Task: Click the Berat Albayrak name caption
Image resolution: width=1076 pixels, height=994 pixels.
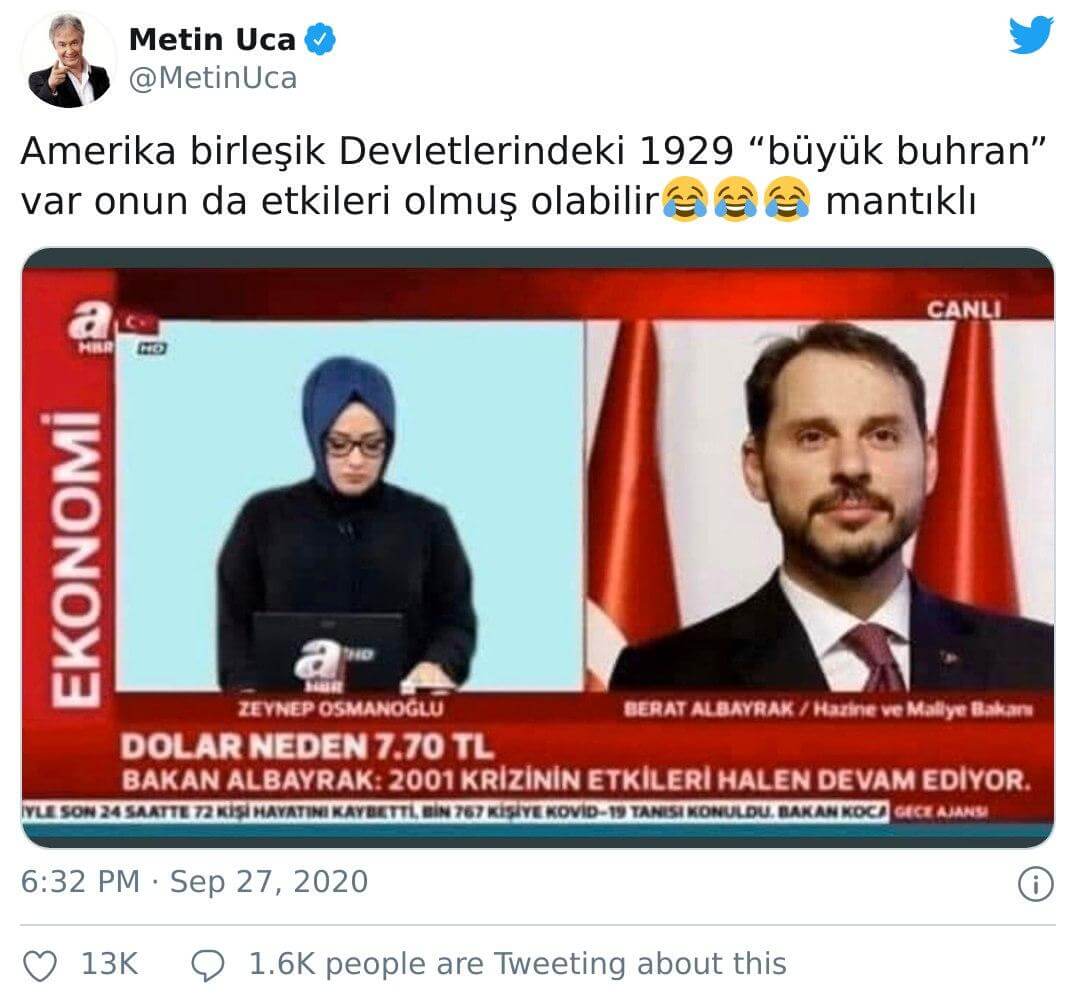Action: coord(707,709)
